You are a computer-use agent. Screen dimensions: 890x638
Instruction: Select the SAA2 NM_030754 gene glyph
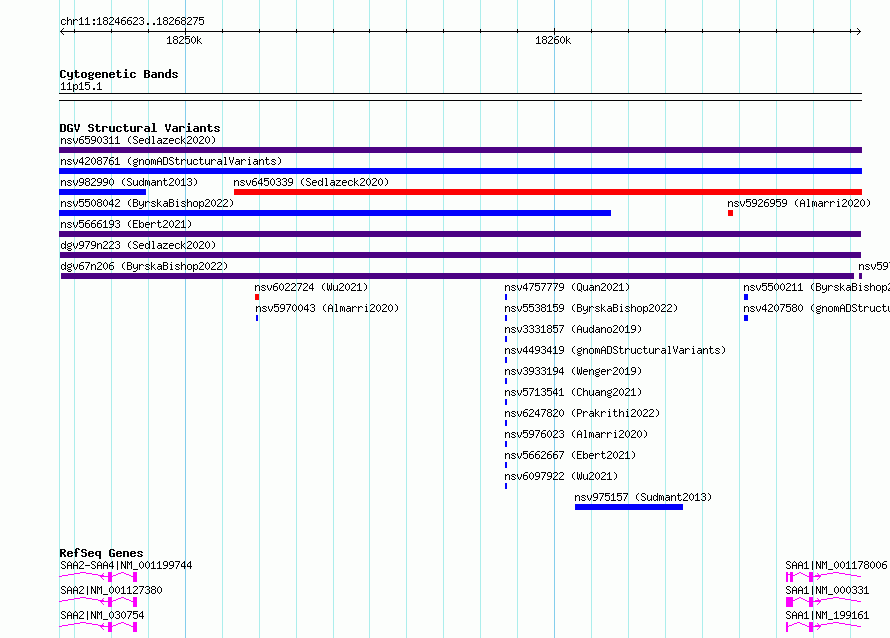tap(98, 627)
